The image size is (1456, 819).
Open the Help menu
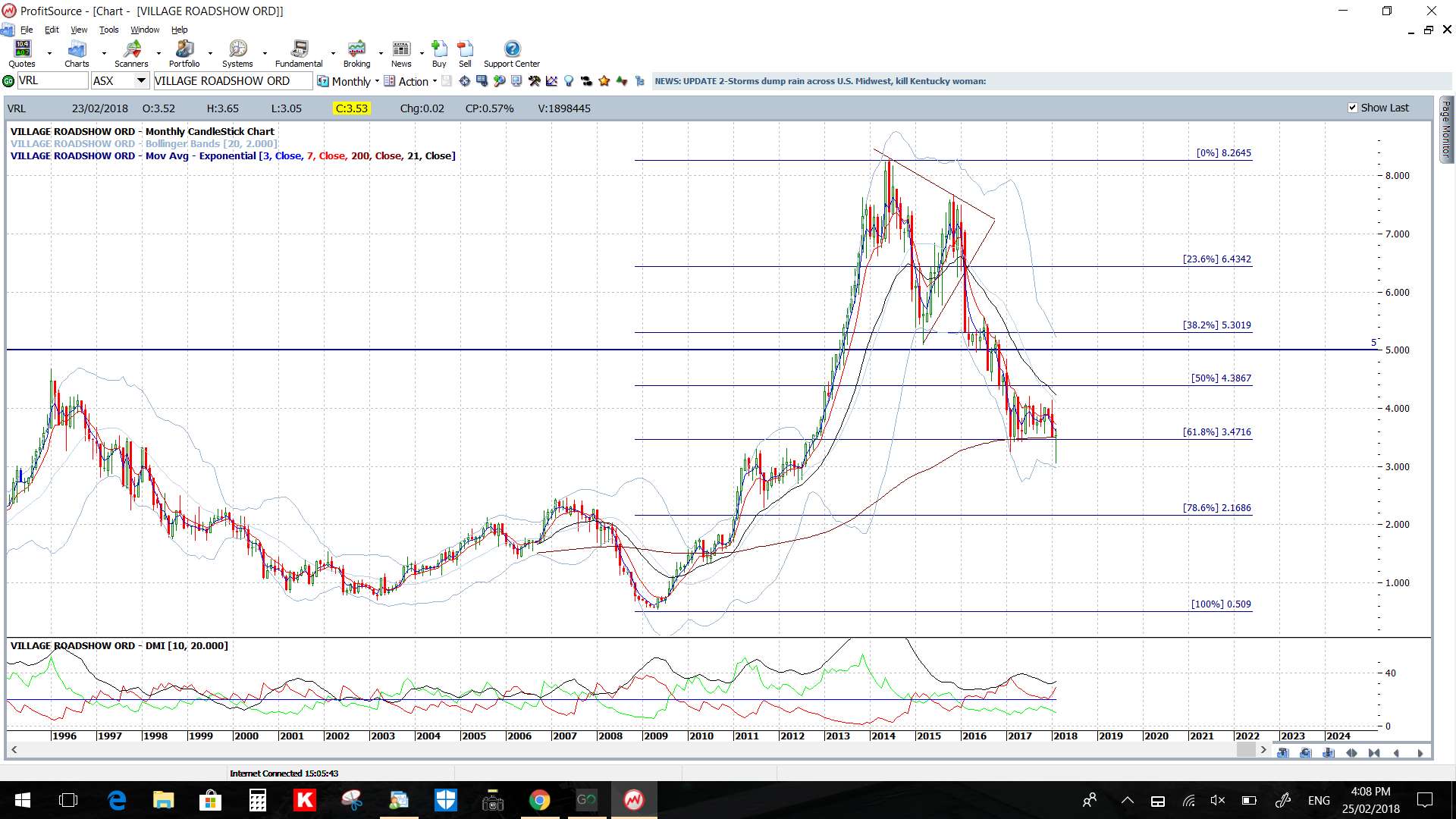click(179, 30)
